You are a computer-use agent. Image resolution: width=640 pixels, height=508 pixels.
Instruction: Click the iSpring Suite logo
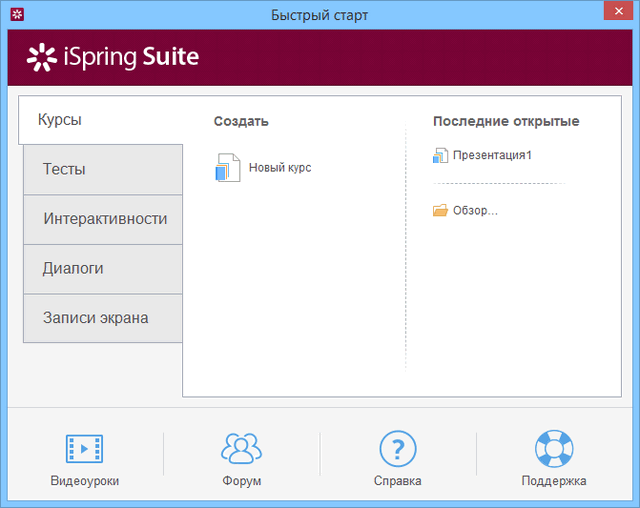tap(113, 57)
